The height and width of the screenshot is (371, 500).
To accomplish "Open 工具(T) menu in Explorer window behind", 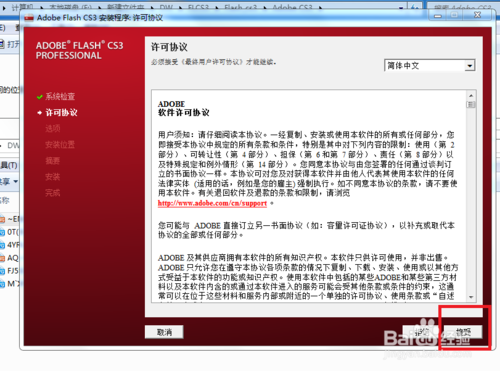I will [x=9, y=165].
